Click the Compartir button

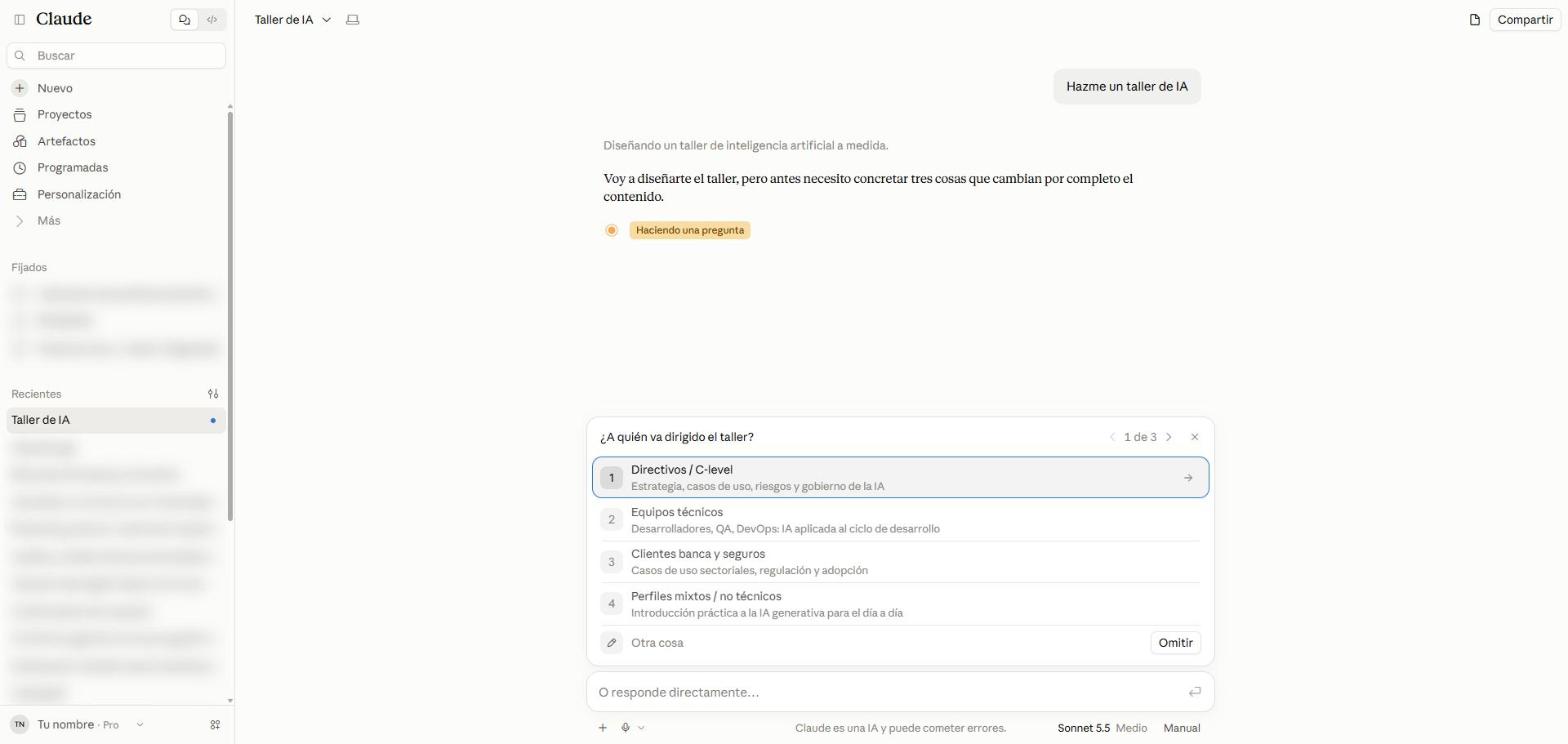[1524, 20]
